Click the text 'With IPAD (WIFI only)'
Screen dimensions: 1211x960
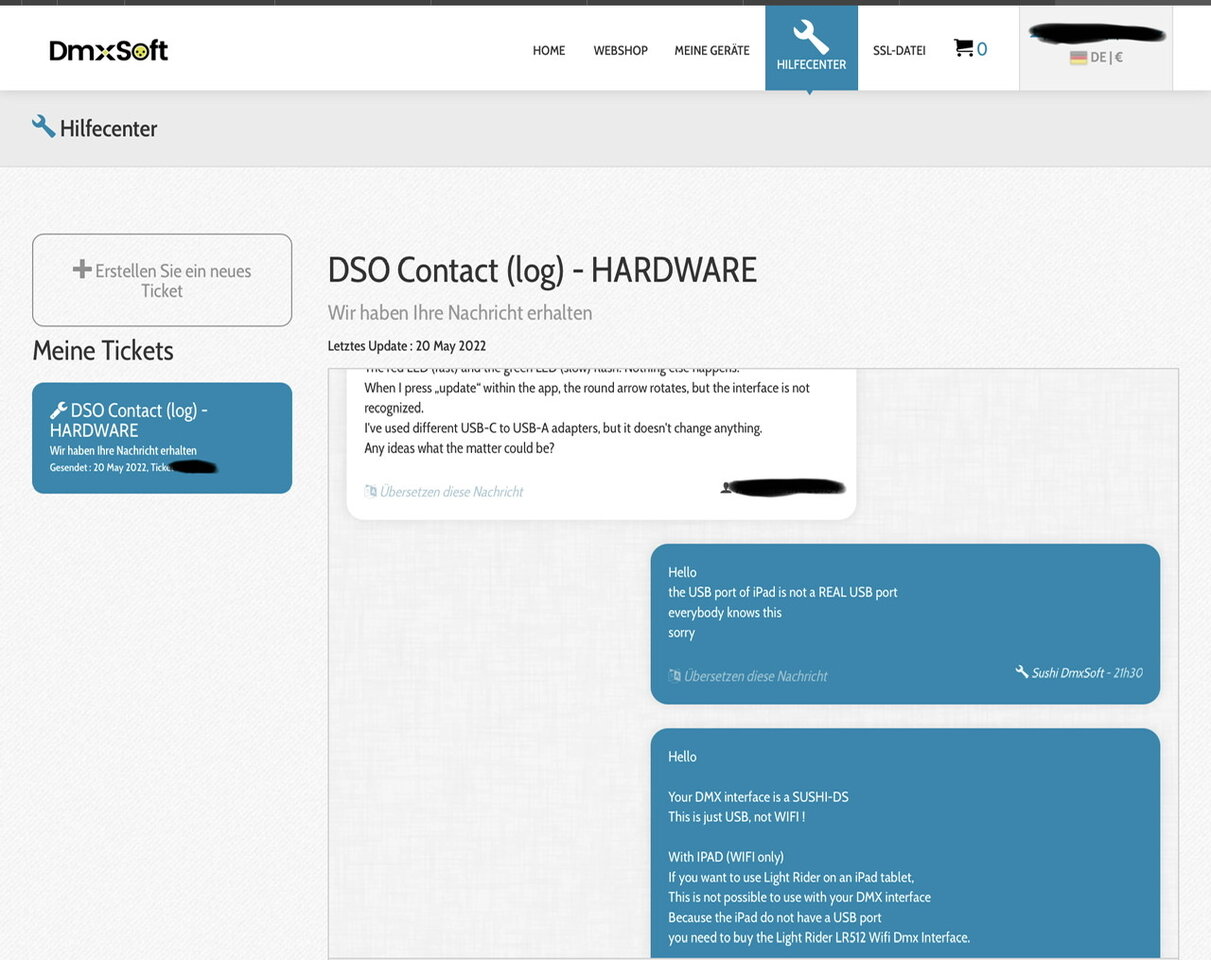pyautogui.click(x=726, y=857)
